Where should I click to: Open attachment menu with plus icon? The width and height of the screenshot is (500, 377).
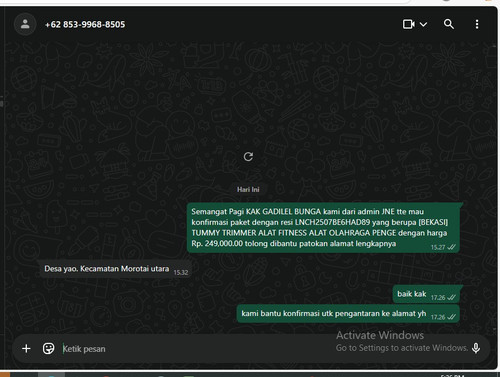26,349
